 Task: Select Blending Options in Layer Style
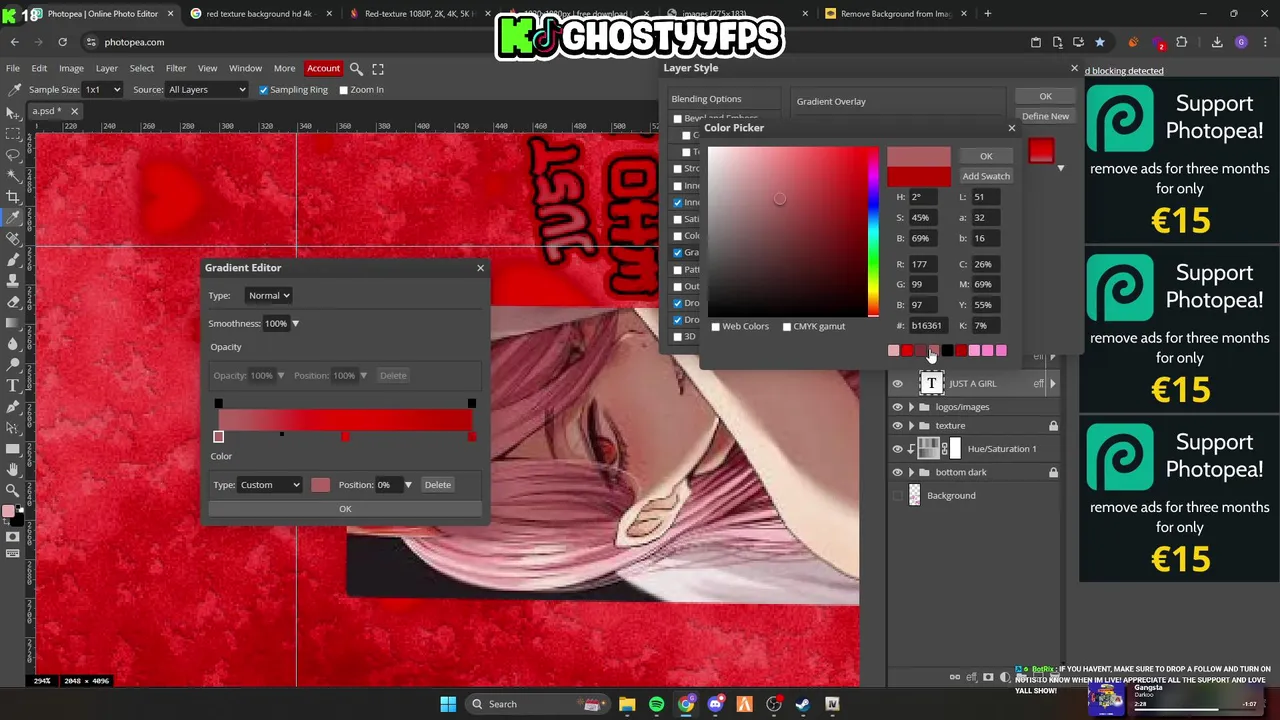tap(725, 99)
